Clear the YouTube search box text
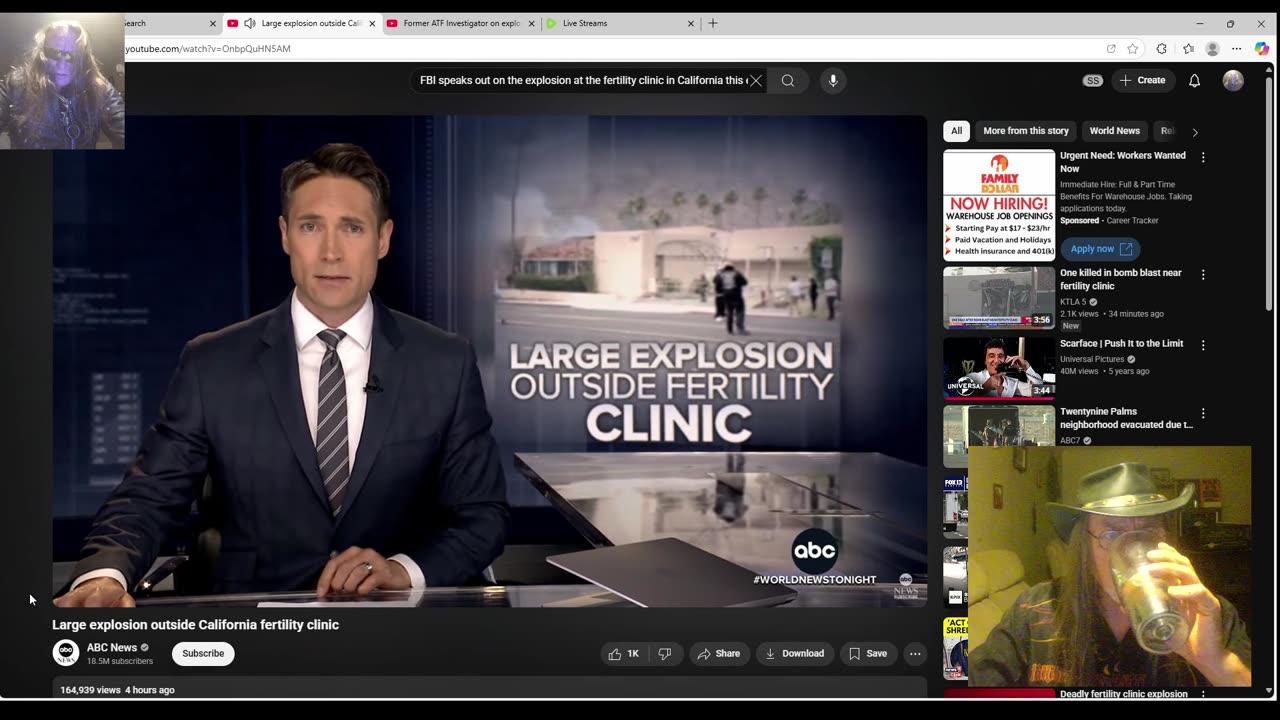The height and width of the screenshot is (720, 1280). [x=756, y=81]
